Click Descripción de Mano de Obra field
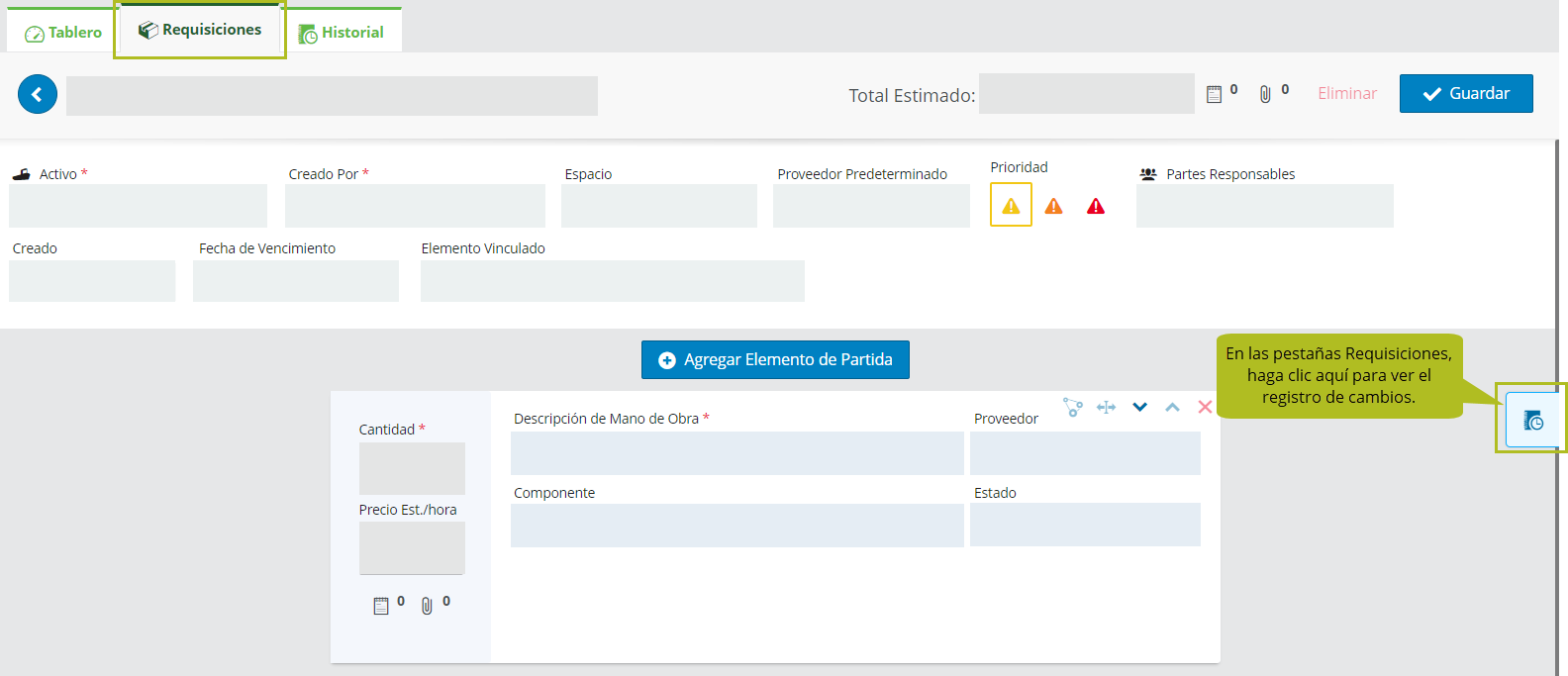 [737, 453]
